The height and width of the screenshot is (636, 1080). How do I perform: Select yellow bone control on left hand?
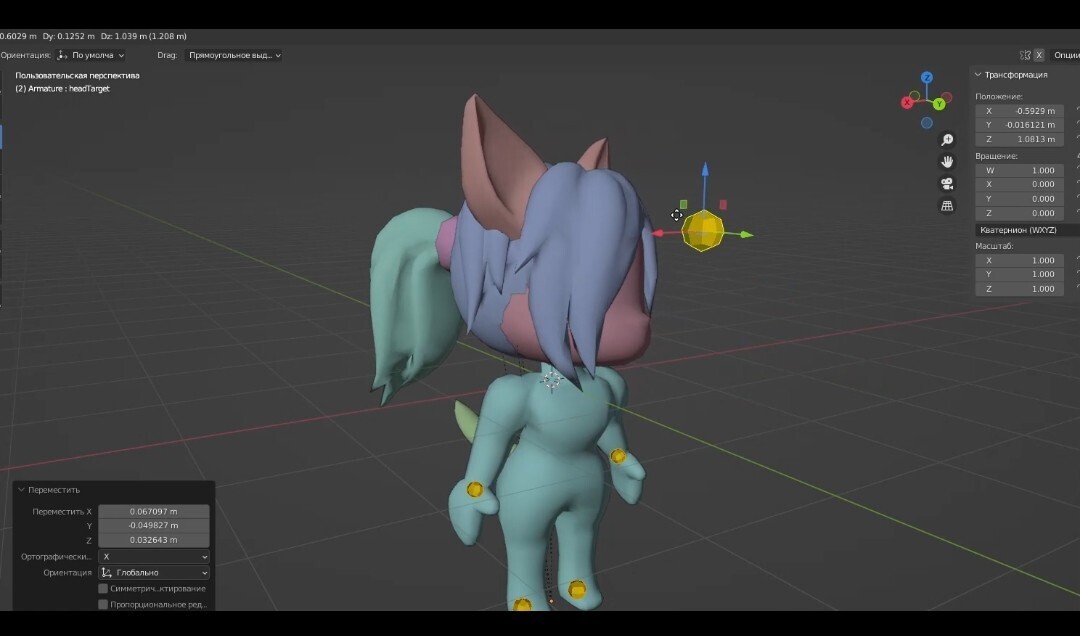coord(475,489)
